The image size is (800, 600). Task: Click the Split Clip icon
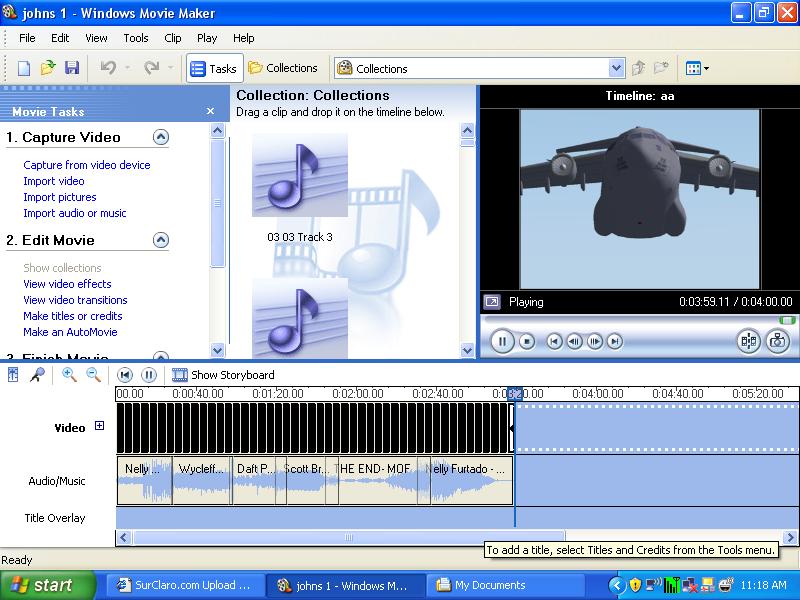[748, 341]
